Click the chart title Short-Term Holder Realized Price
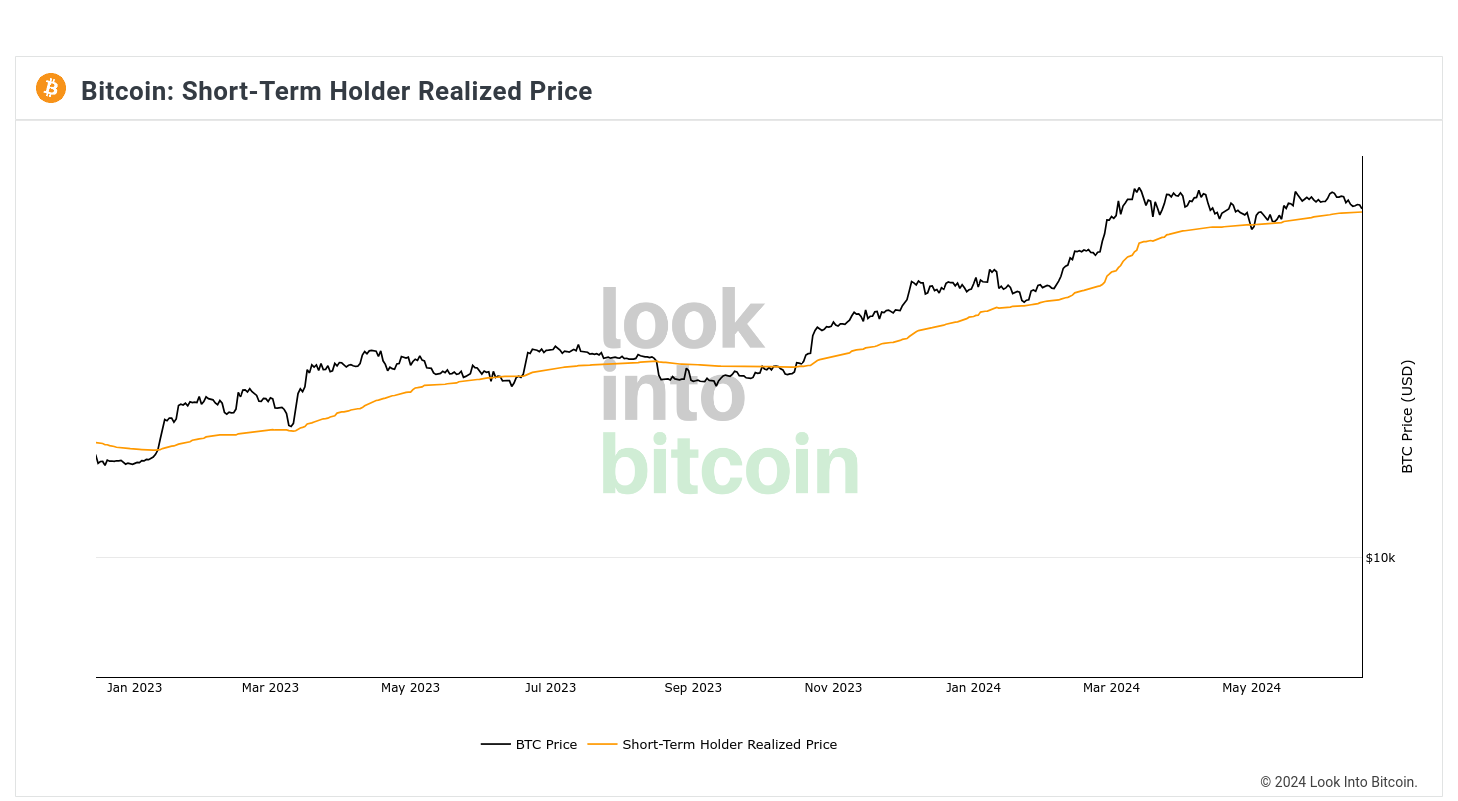This screenshot has height=801, width=1458. (336, 91)
